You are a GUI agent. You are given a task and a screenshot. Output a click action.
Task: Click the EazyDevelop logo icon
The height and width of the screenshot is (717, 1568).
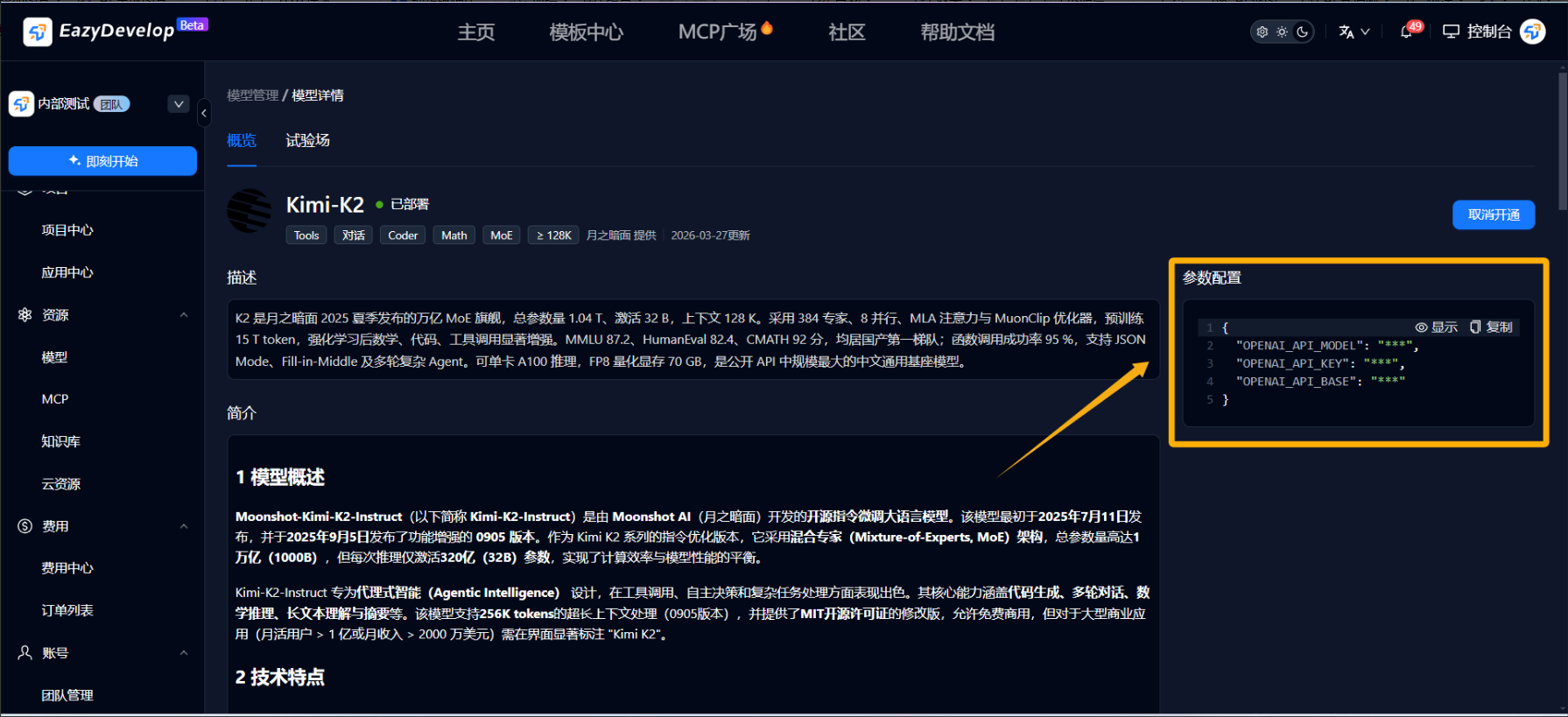[x=38, y=32]
